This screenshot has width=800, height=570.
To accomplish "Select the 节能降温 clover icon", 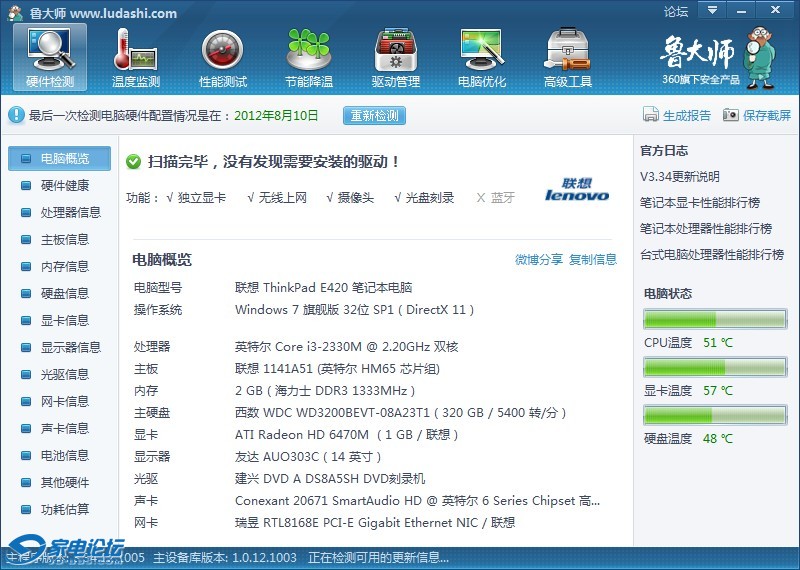I will tap(308, 59).
